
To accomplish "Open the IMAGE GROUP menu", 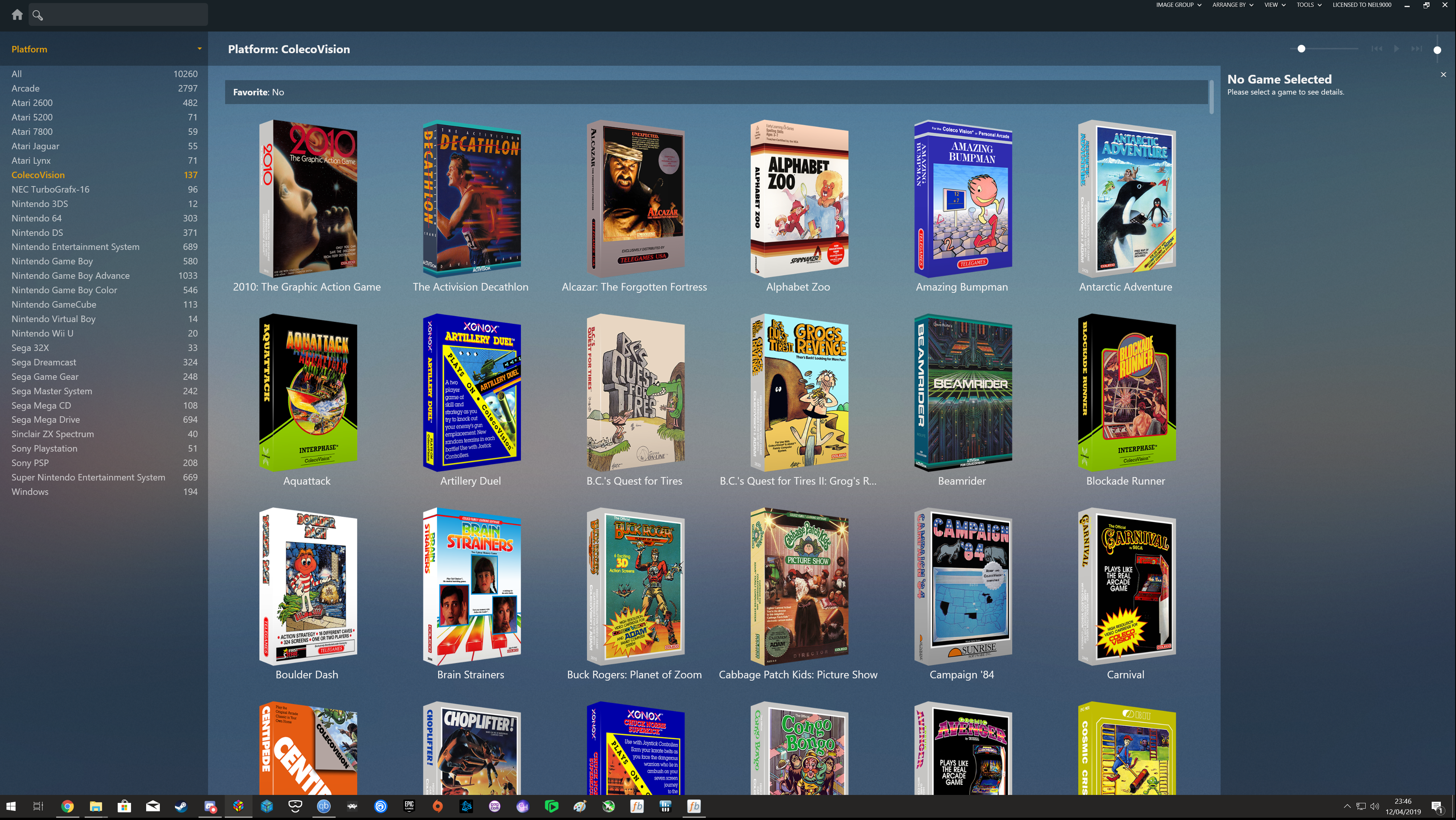I will tap(1178, 5).
